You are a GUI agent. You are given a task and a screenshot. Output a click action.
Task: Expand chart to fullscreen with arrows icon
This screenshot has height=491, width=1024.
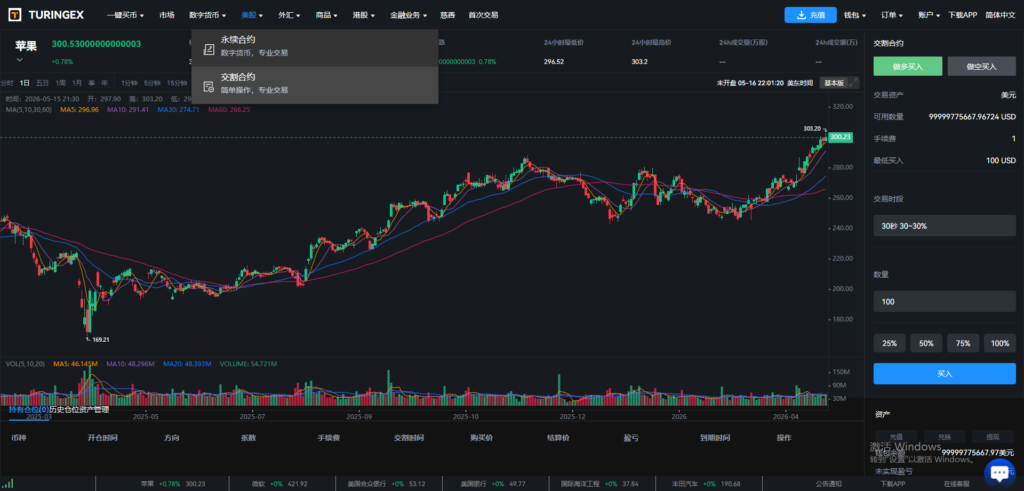click(854, 83)
